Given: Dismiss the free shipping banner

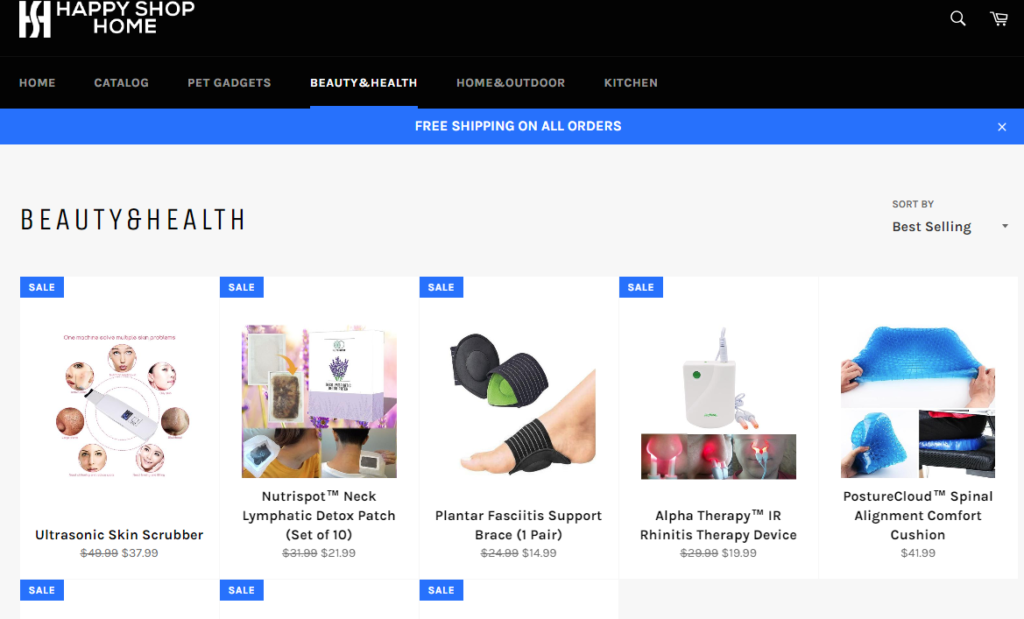Looking at the screenshot, I should (x=1002, y=127).
